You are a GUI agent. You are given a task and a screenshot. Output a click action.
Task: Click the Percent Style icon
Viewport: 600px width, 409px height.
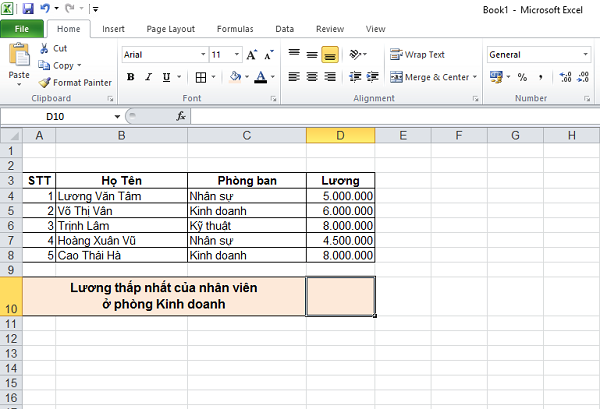[522, 77]
